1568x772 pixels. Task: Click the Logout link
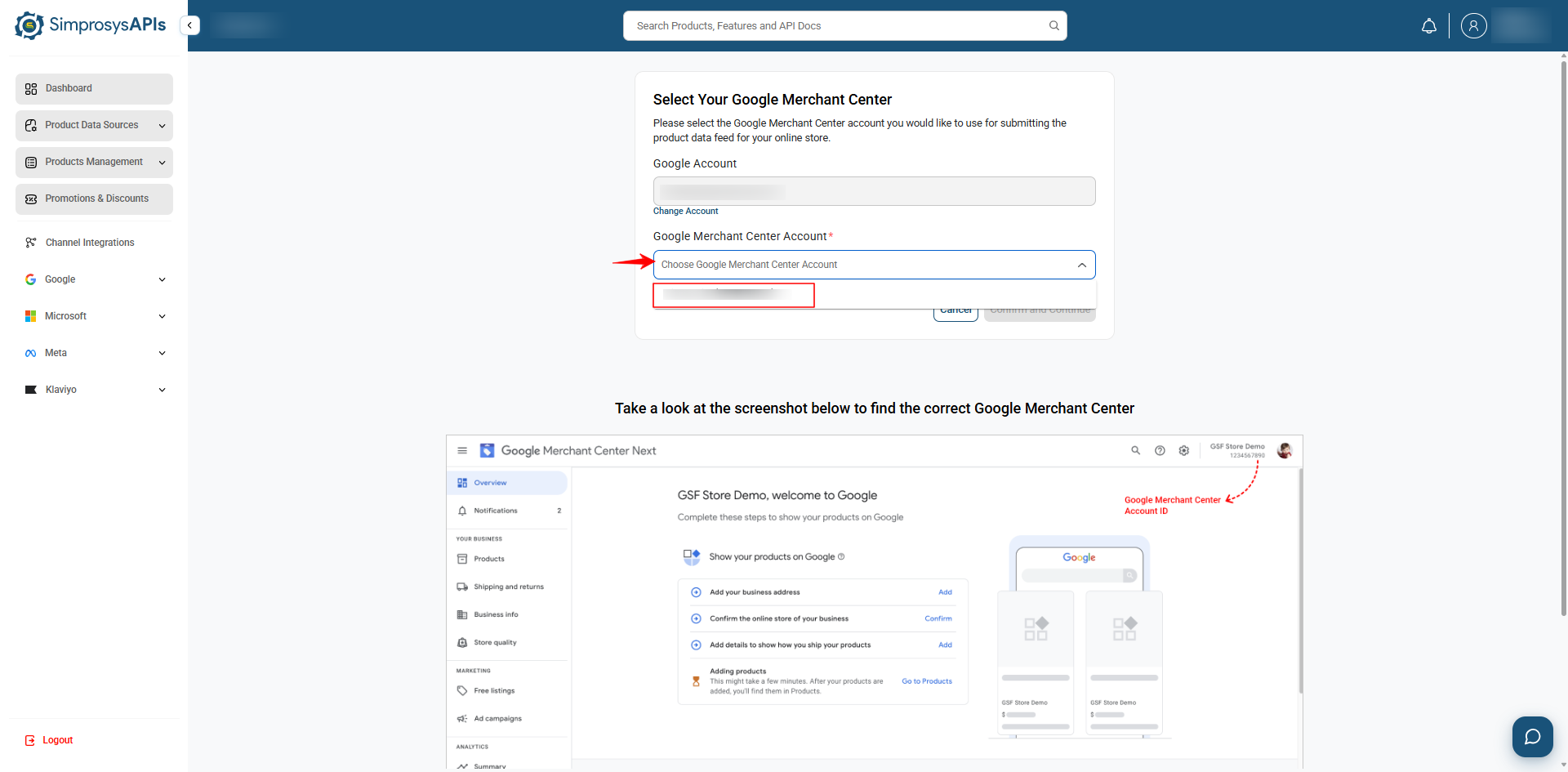pyautogui.click(x=58, y=740)
